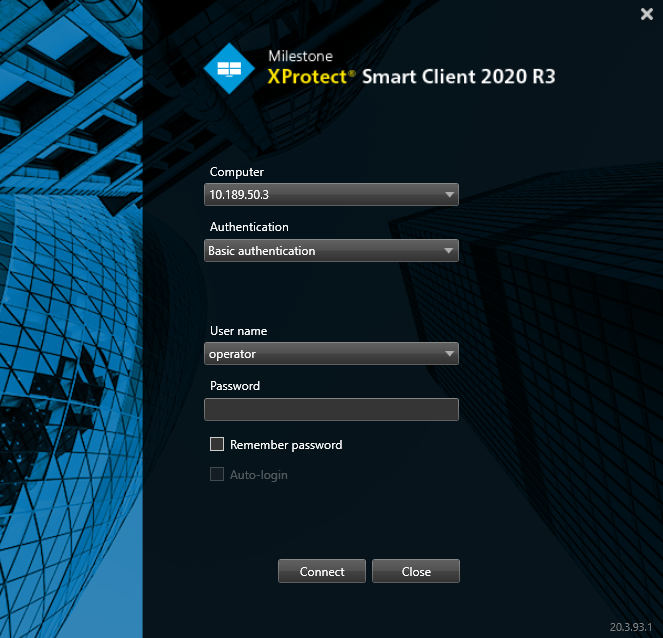
Task: Click the Remember password label text
Action: (286, 445)
